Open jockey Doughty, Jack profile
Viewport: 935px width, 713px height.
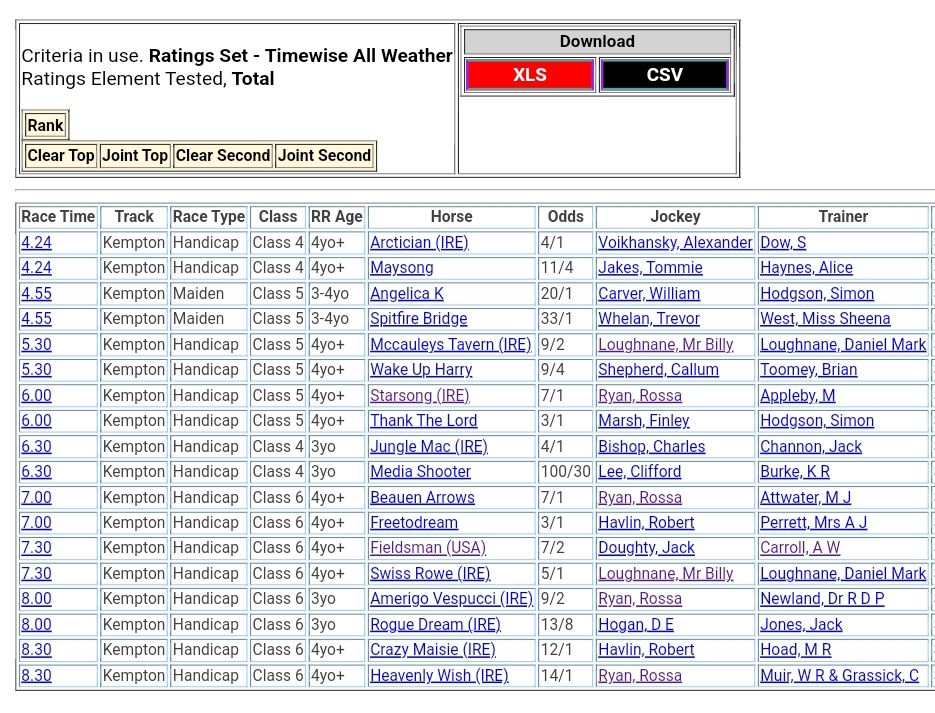(x=646, y=548)
